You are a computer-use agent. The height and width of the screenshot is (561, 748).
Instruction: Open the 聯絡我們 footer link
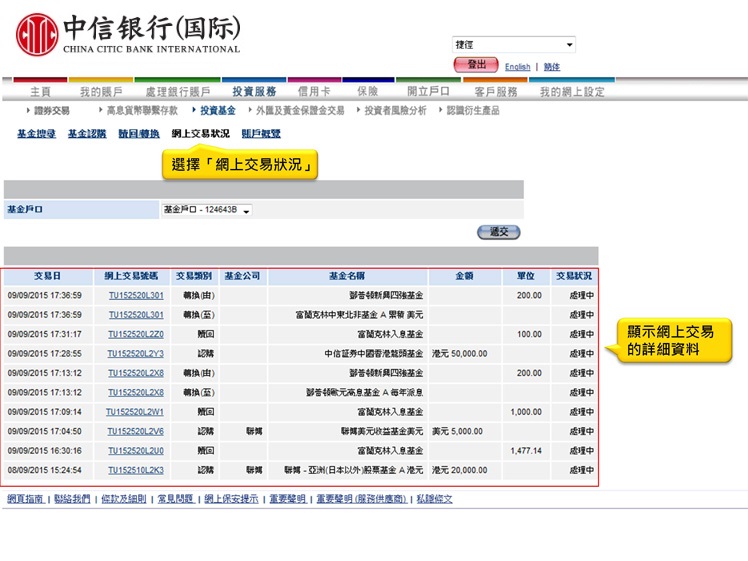[x=72, y=499]
